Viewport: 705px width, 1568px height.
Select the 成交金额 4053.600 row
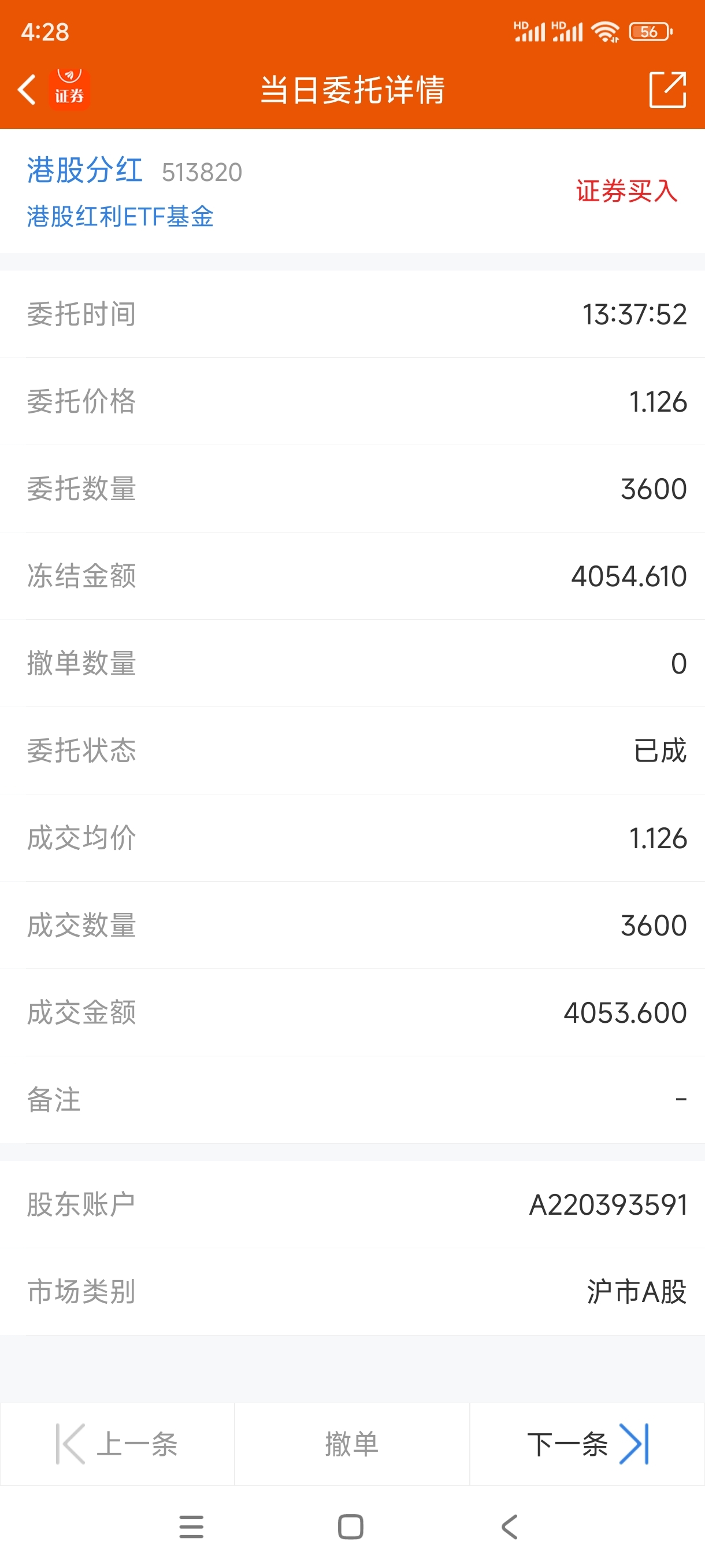point(352,1012)
